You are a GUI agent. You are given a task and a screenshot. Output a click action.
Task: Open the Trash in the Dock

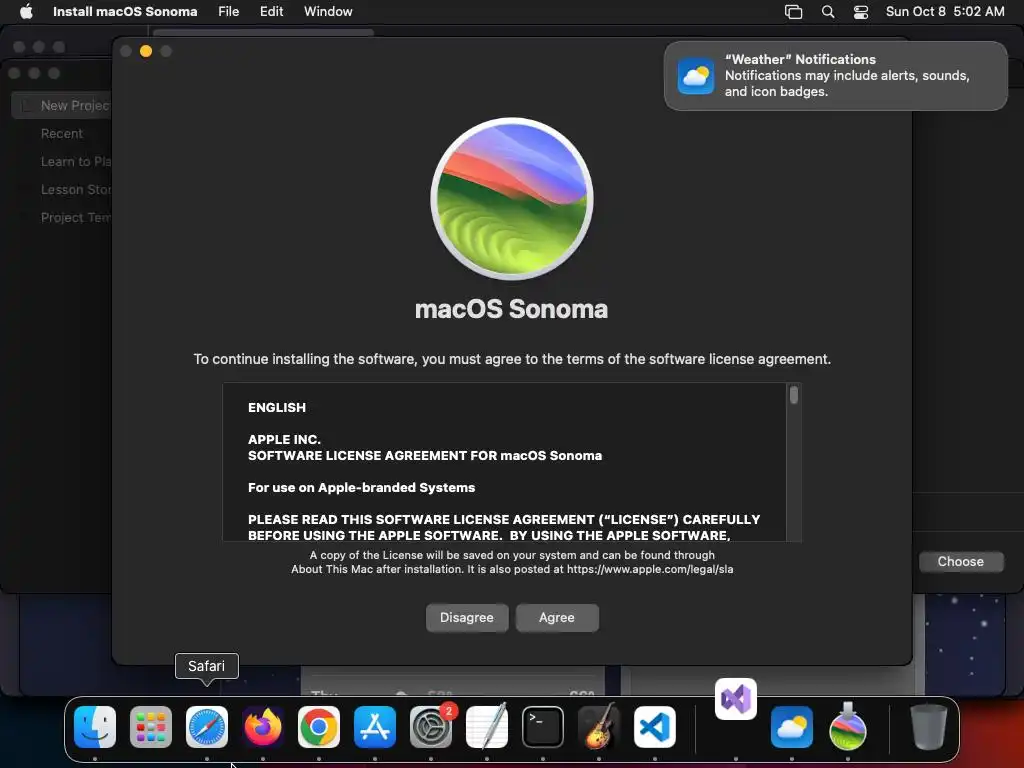point(928,726)
